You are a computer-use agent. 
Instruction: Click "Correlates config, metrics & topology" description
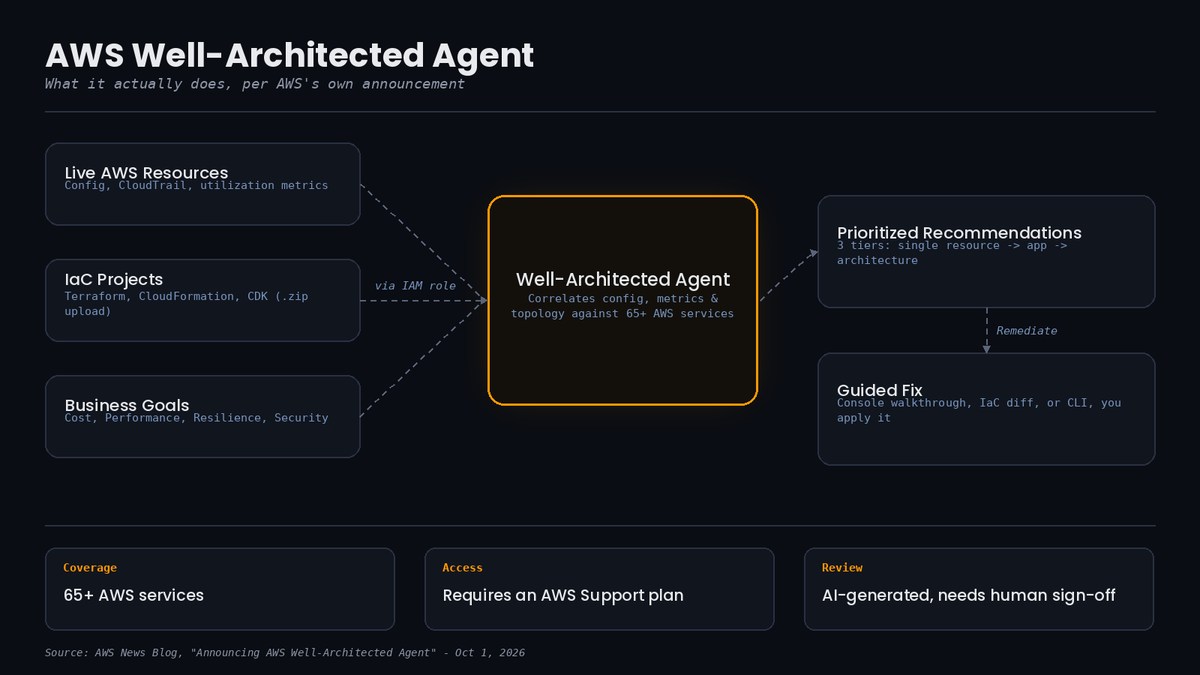click(623, 306)
